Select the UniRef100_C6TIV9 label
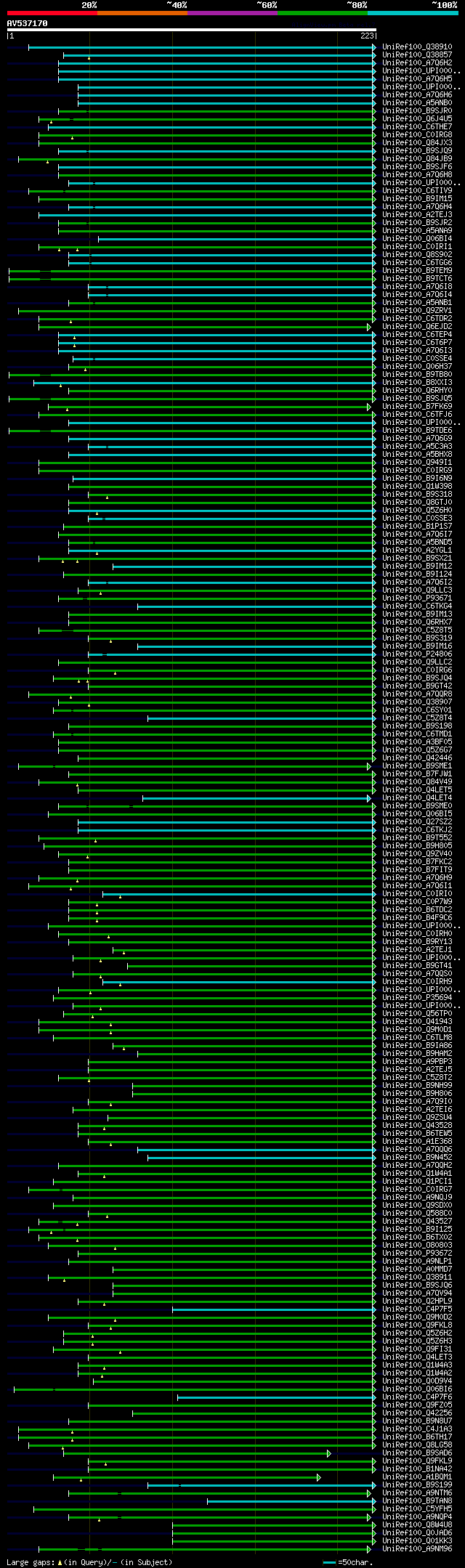Viewport: 465px width, 1568px height. tap(417, 191)
